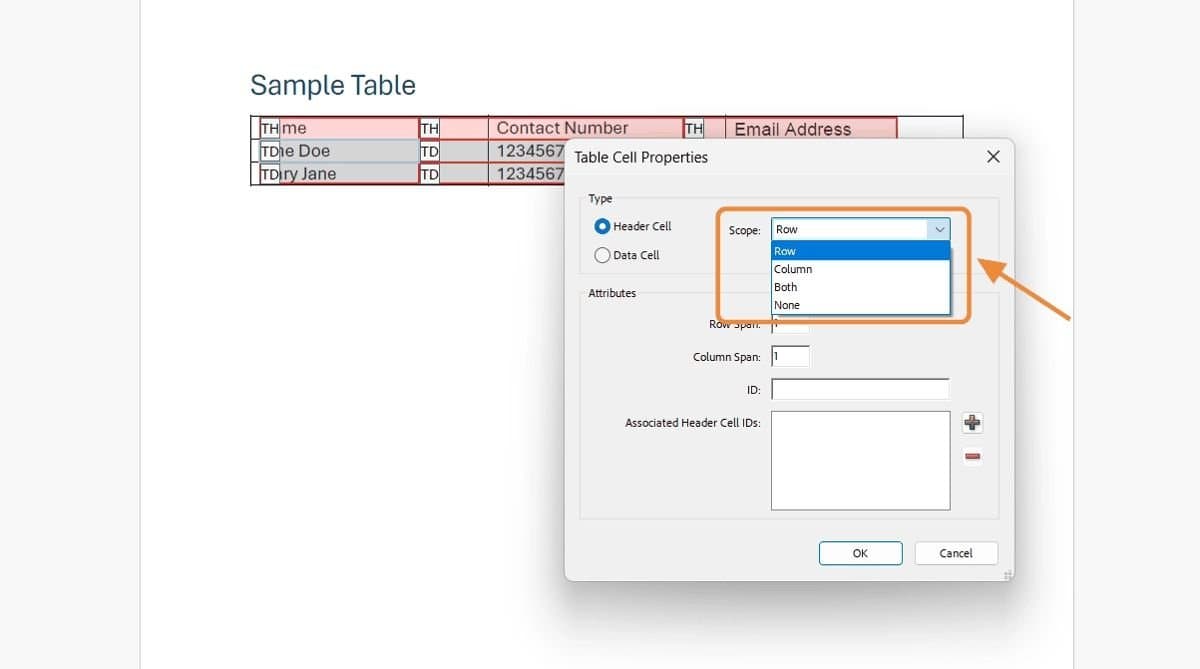Click the Cancel button
This screenshot has height=669, width=1200.
[956, 553]
